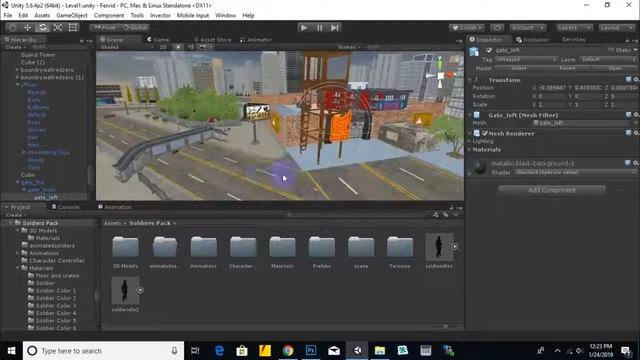
Task: Open the Tag dropdown
Action: point(526,60)
